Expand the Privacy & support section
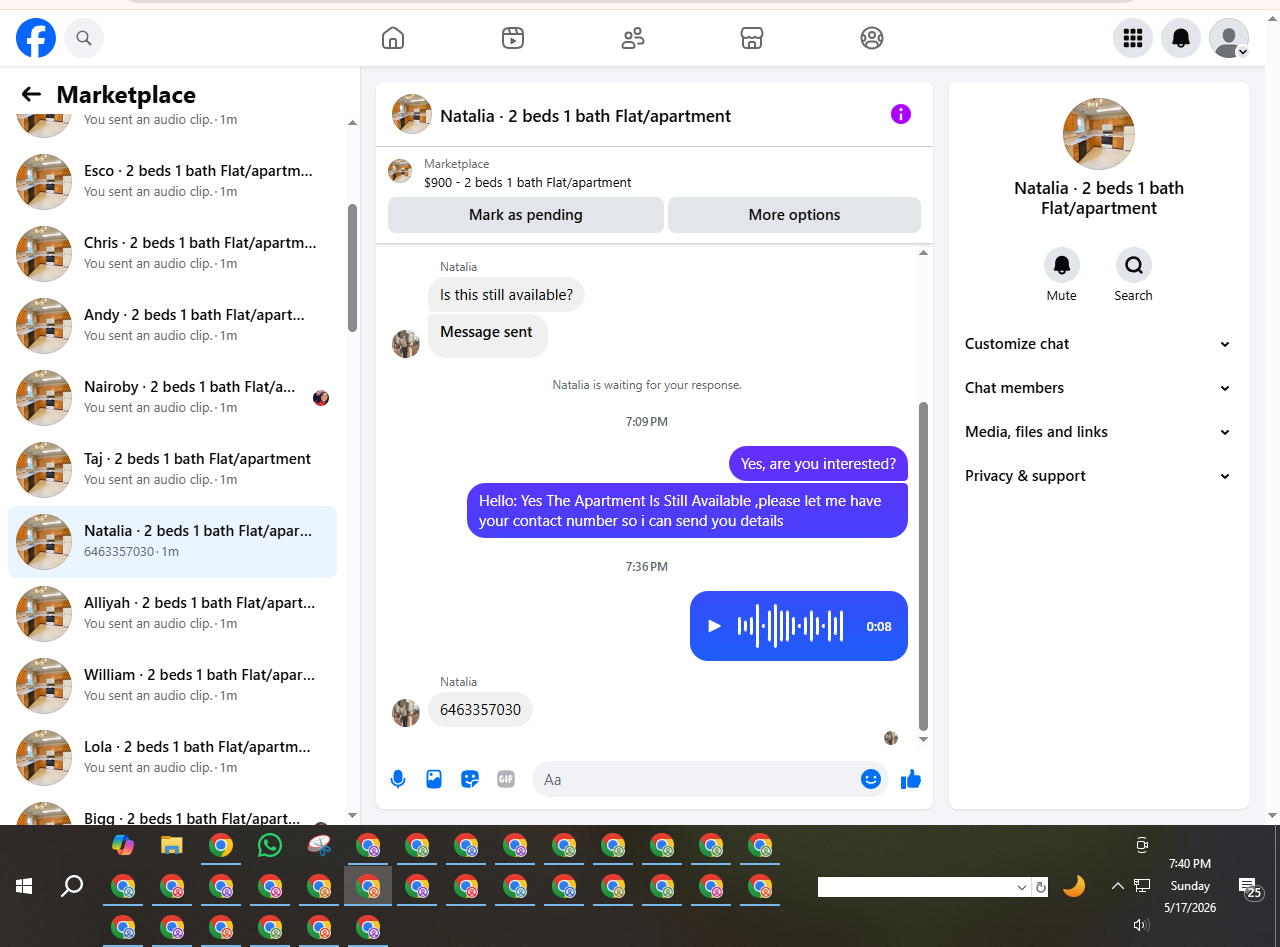Viewport: 1280px width, 947px height. tap(1098, 476)
